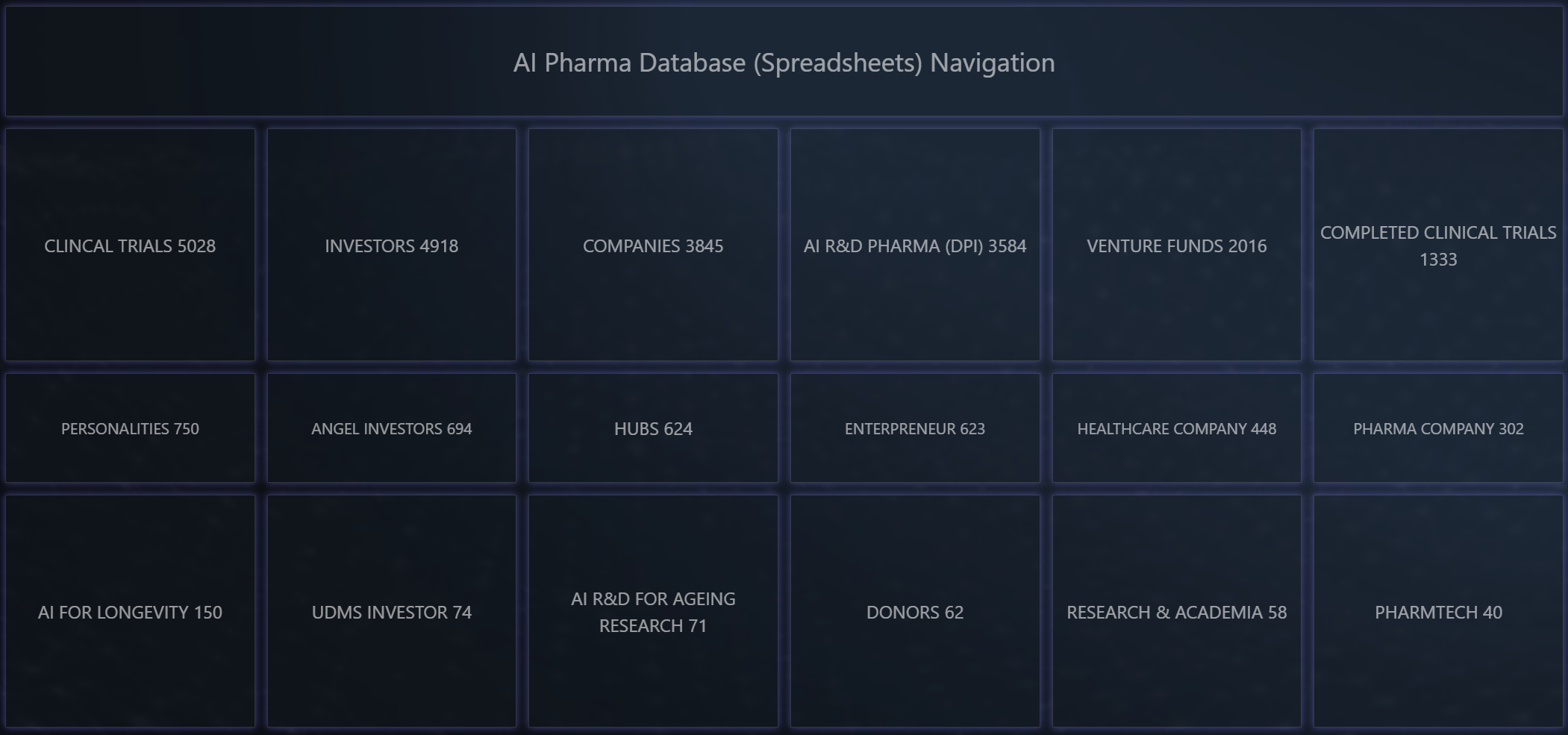Select the Investors 4918 tile
The image size is (1568, 735).
[391, 245]
